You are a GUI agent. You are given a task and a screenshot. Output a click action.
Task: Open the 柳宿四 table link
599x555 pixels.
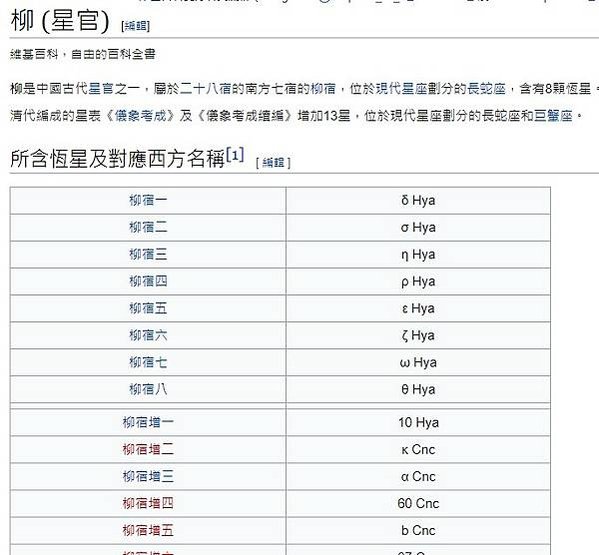point(148,281)
